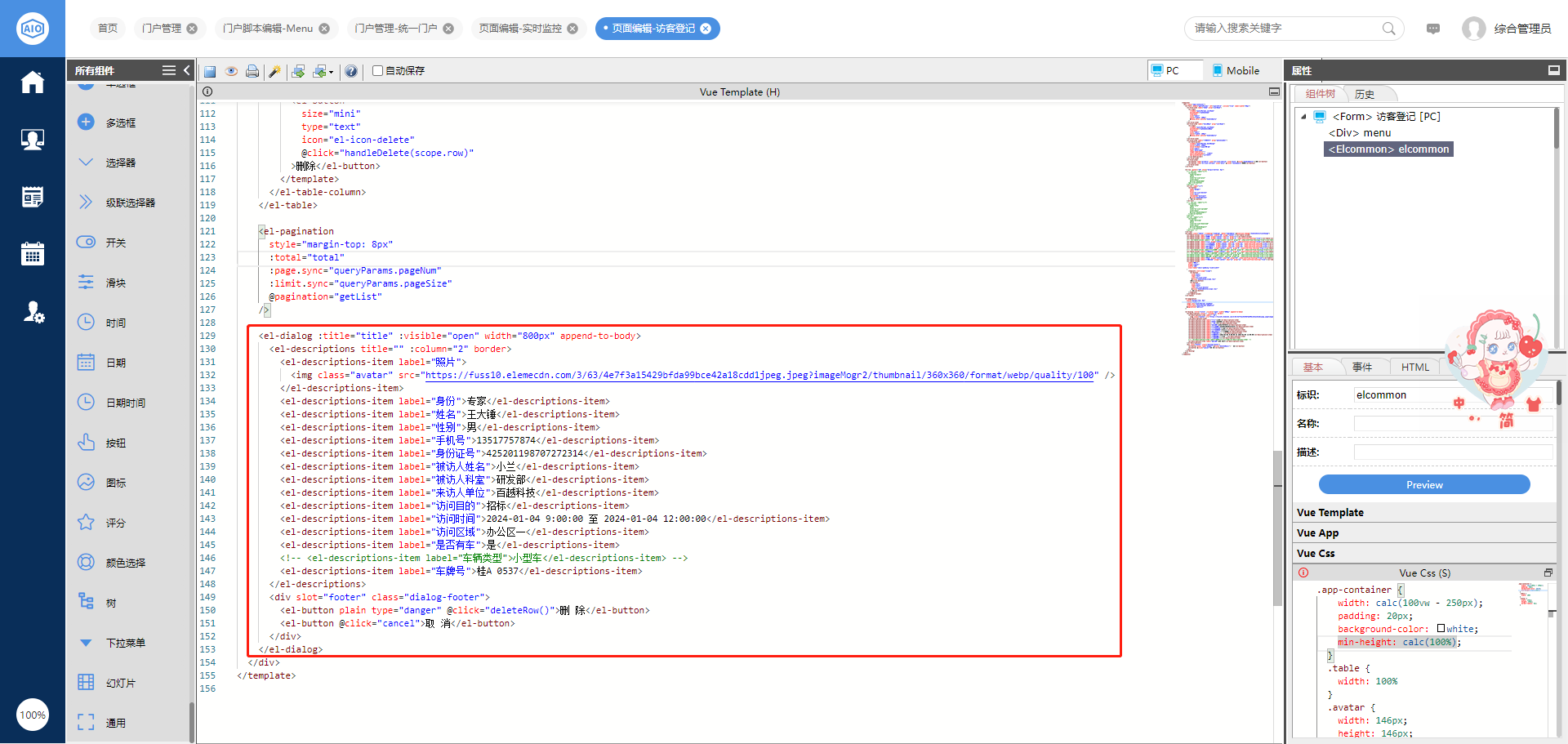
Task: Open the 事件 properties tab
Action: point(1362,368)
